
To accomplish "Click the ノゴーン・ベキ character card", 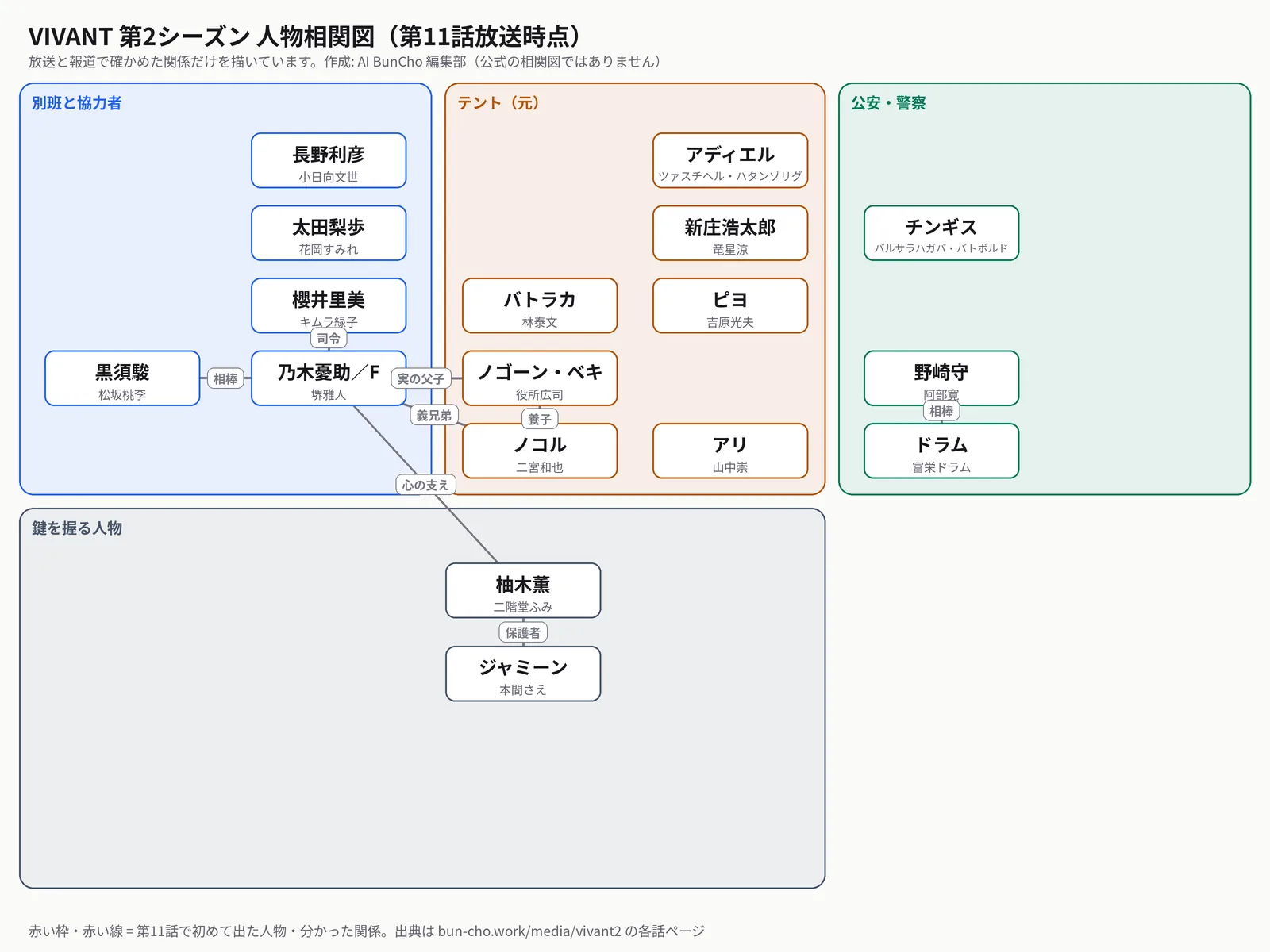I will (x=540, y=378).
